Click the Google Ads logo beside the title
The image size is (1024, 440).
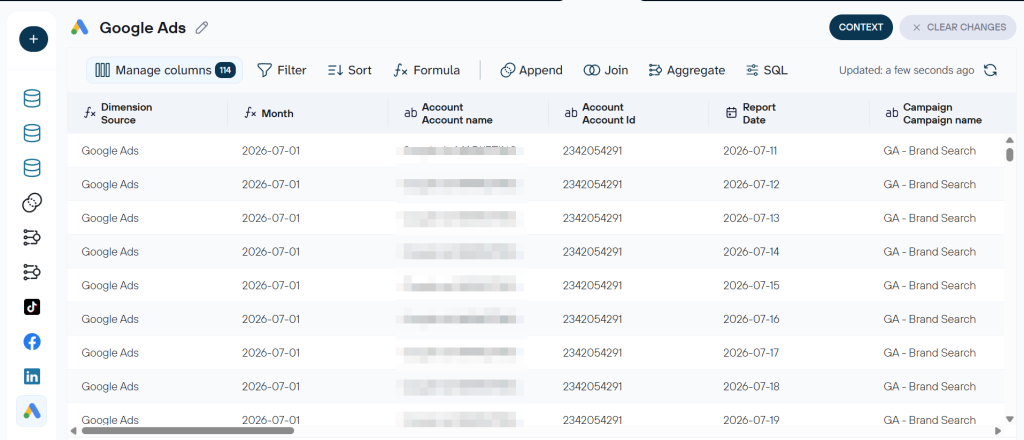tap(80, 27)
